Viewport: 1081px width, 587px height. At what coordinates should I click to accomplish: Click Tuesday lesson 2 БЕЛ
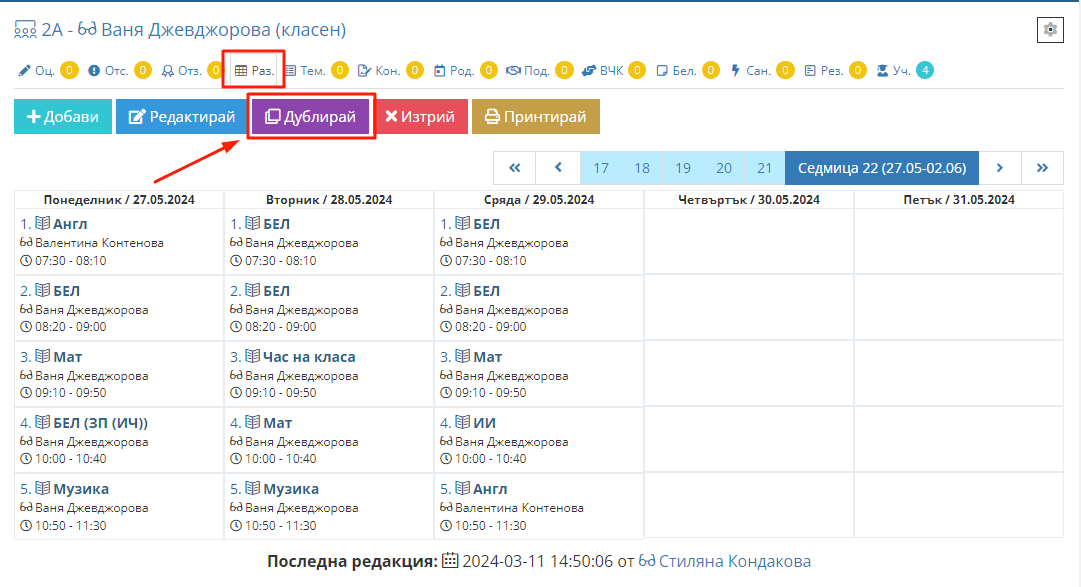276,291
